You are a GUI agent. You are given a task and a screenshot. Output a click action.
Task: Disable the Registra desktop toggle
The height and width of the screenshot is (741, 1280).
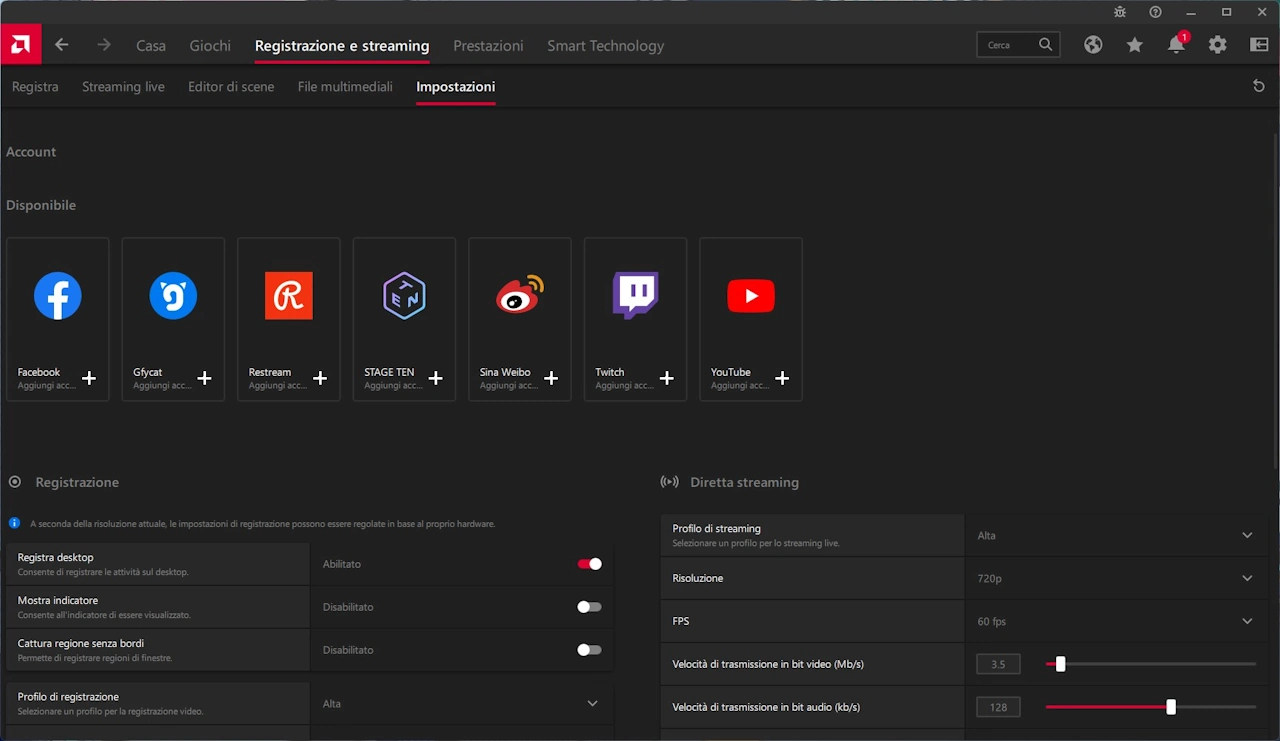pos(589,564)
